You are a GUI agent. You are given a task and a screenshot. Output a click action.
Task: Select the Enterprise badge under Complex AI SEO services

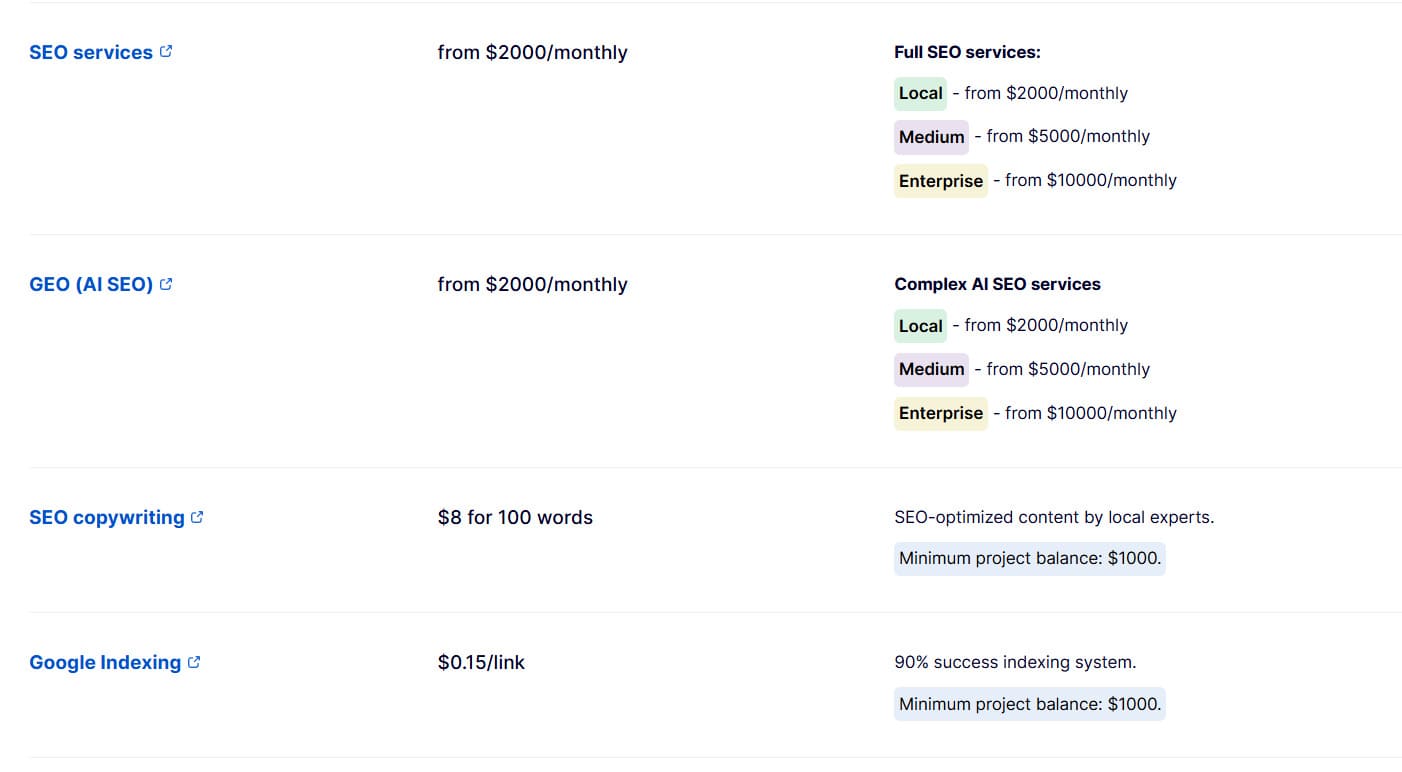point(940,413)
